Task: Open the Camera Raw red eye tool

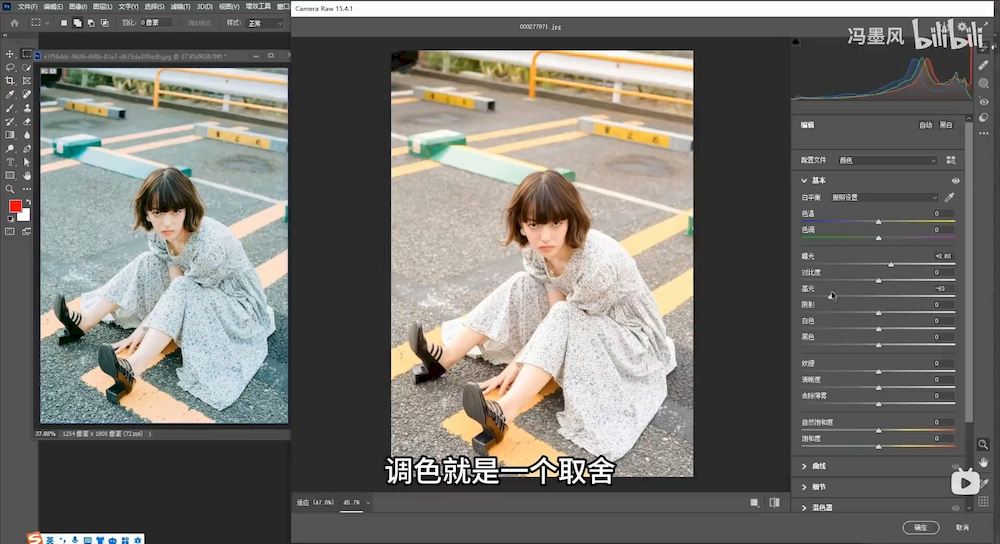Action: pos(984,101)
